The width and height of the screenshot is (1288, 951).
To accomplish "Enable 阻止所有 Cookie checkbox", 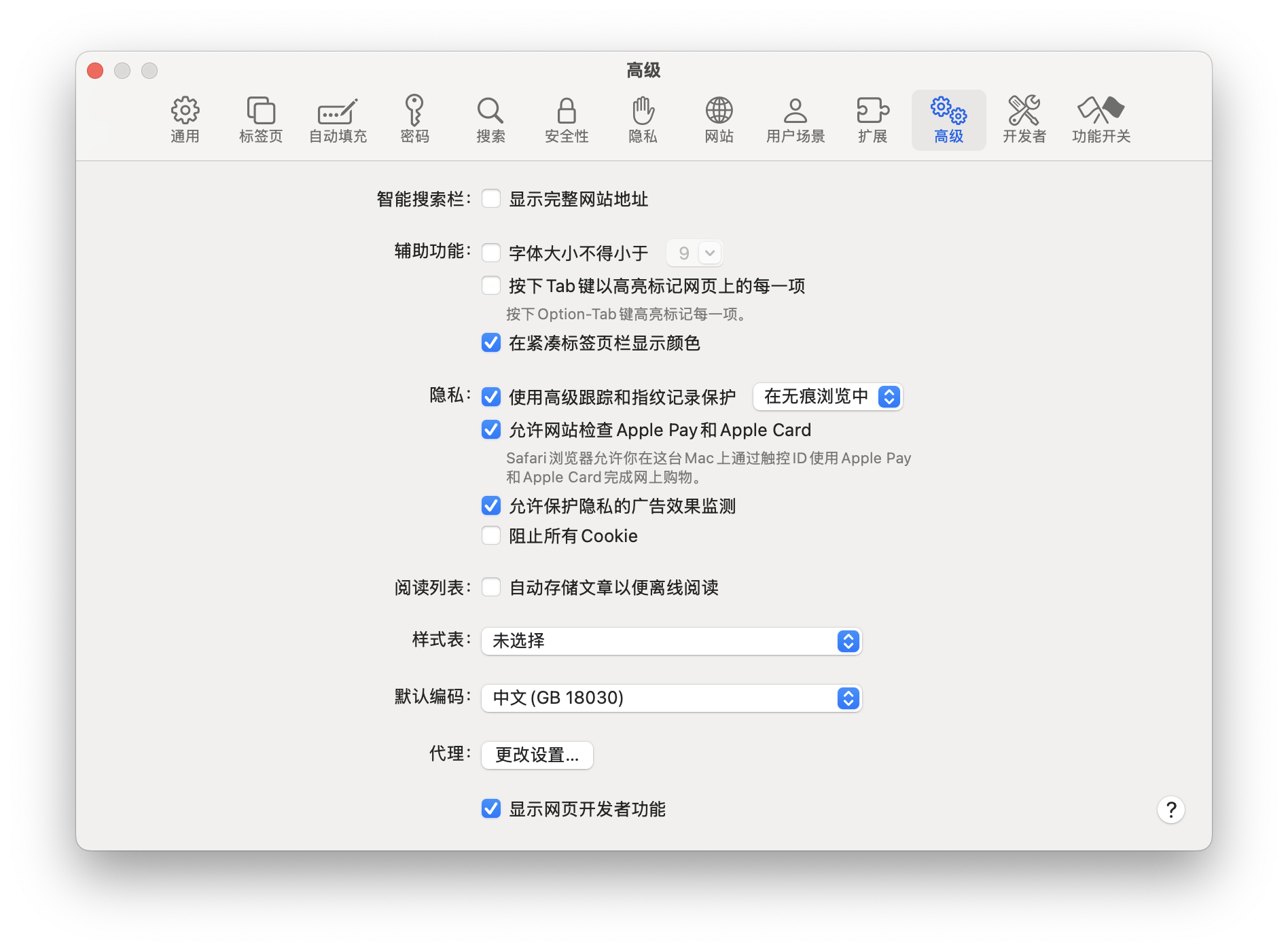I will pyautogui.click(x=491, y=536).
